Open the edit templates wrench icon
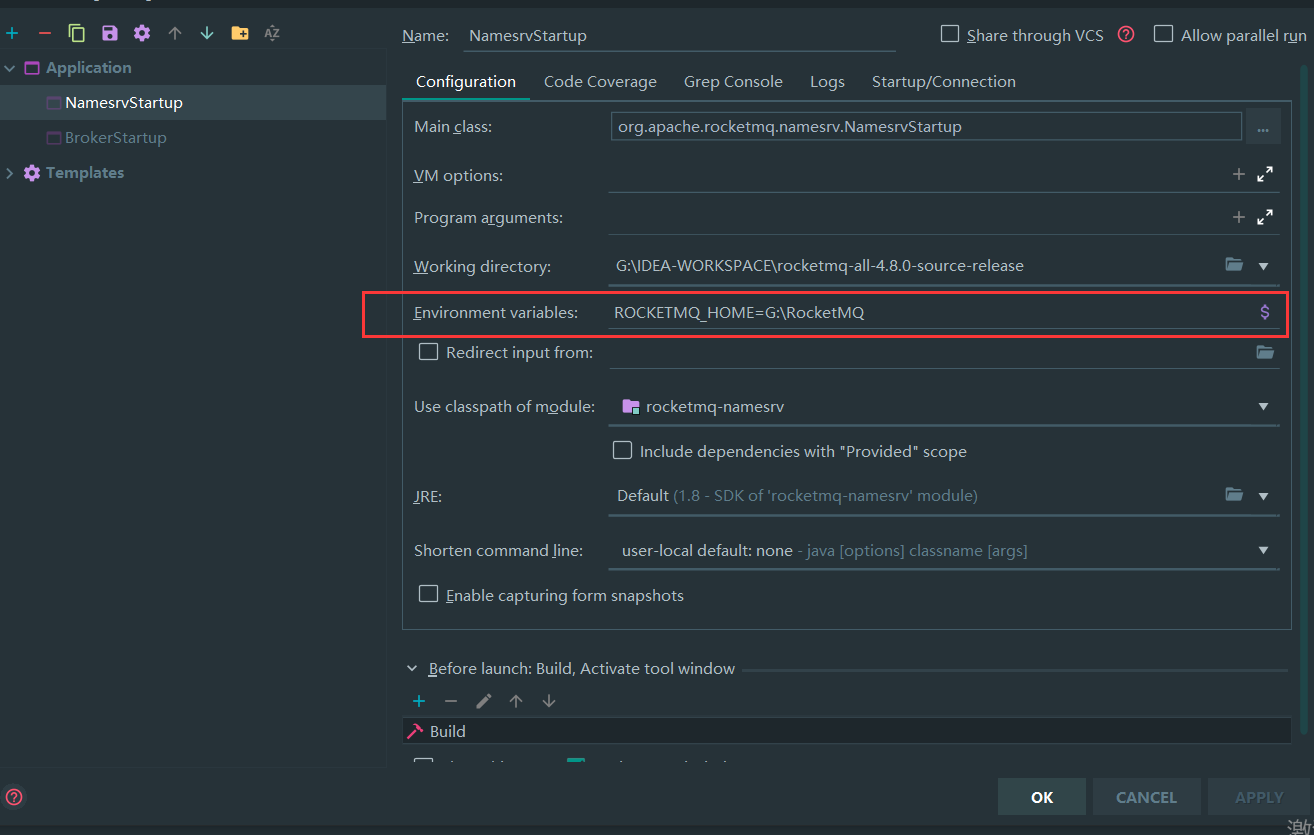The image size is (1314, 835). [x=142, y=33]
